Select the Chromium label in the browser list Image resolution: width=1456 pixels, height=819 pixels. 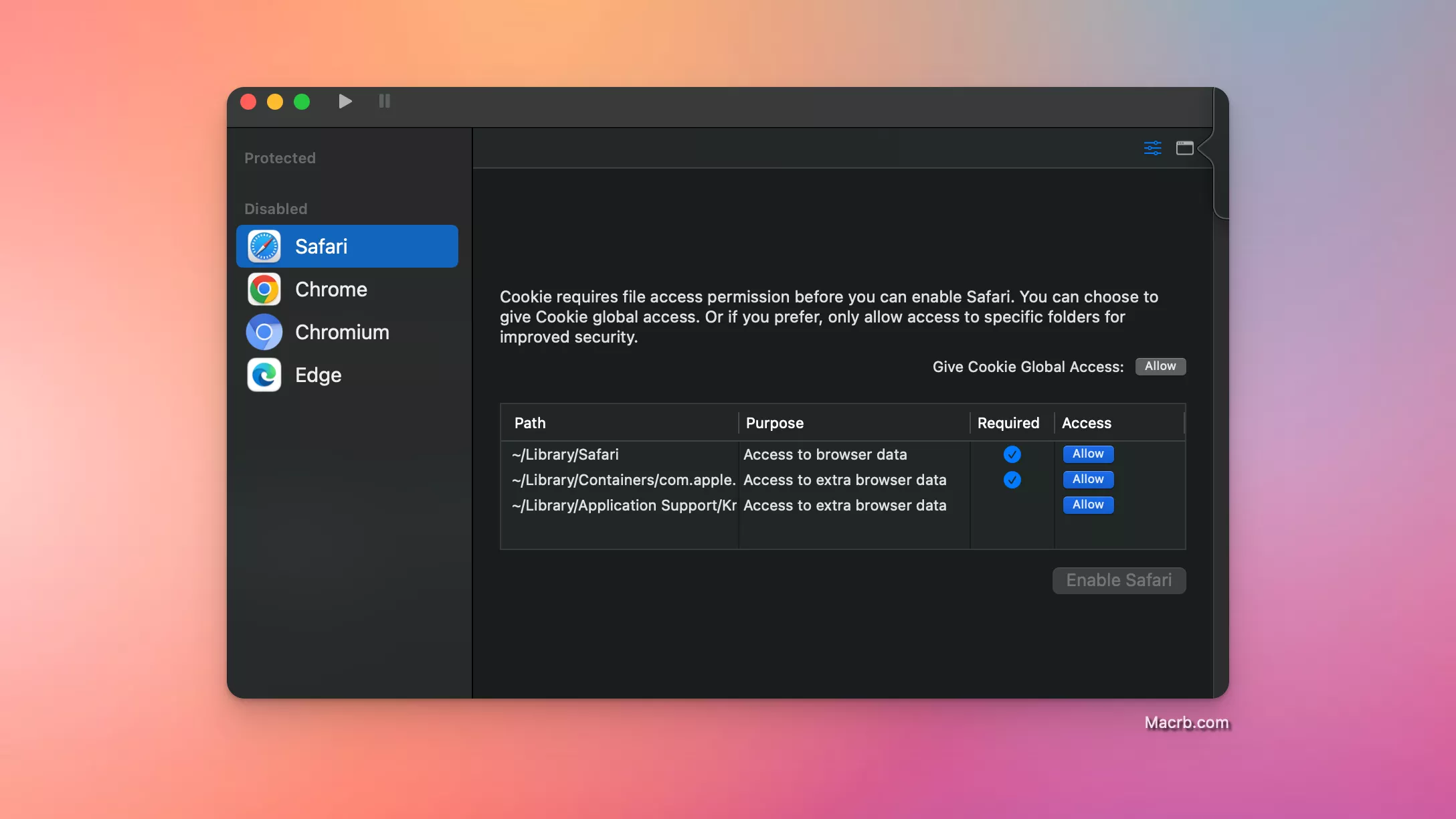coord(342,332)
